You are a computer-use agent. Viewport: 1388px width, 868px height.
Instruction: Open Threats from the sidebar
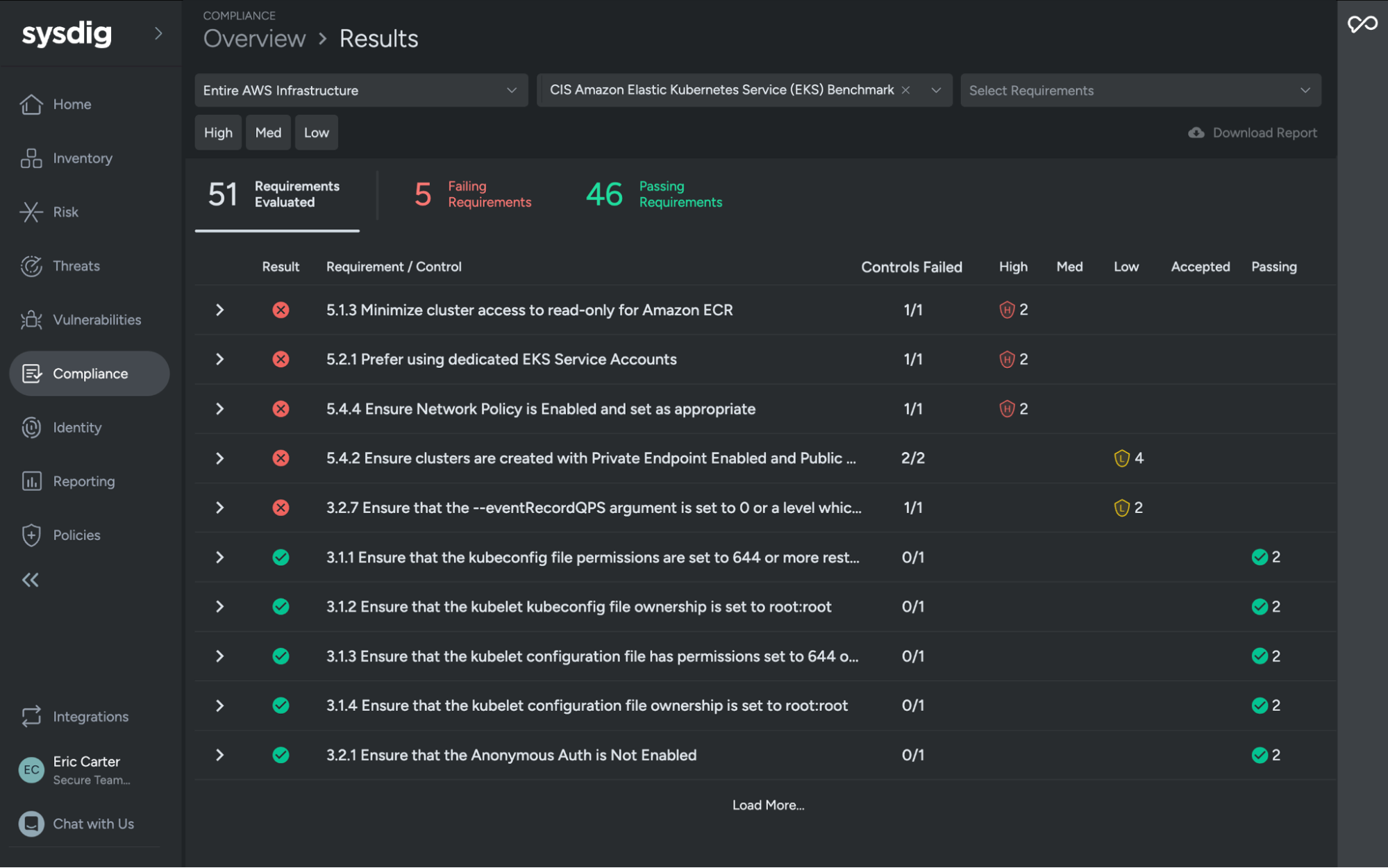click(x=31, y=266)
